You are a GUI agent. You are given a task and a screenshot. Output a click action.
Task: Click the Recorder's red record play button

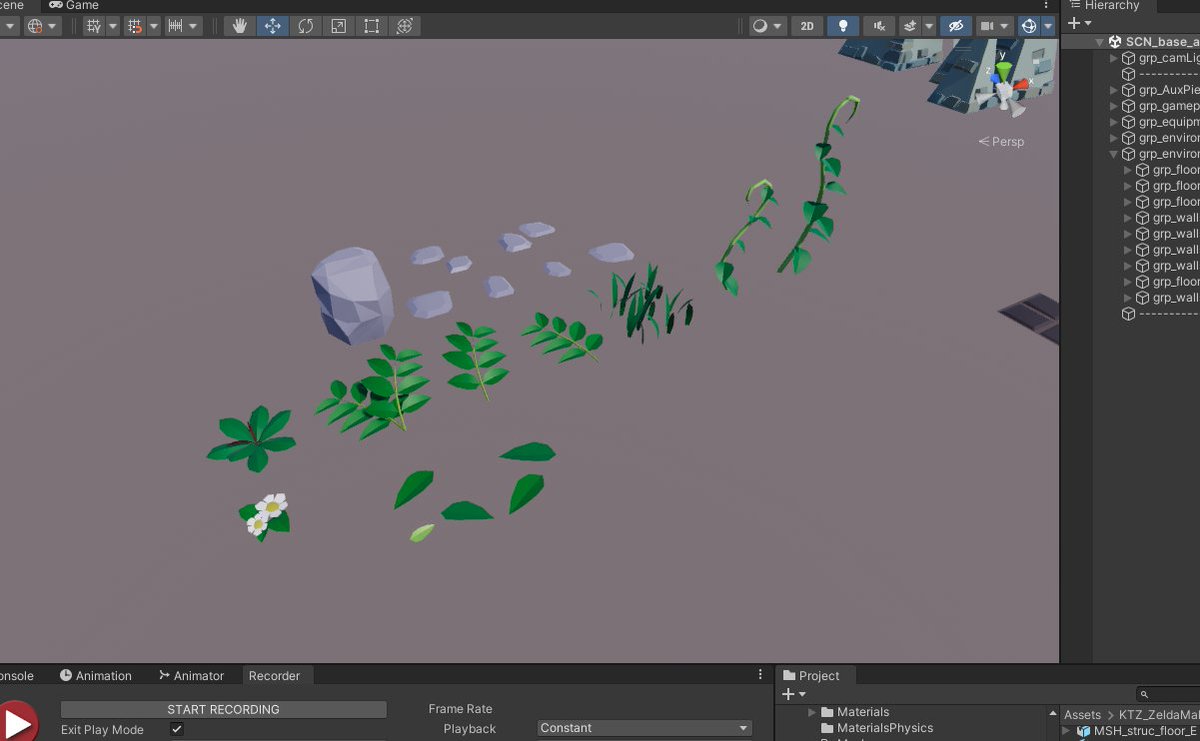16,722
